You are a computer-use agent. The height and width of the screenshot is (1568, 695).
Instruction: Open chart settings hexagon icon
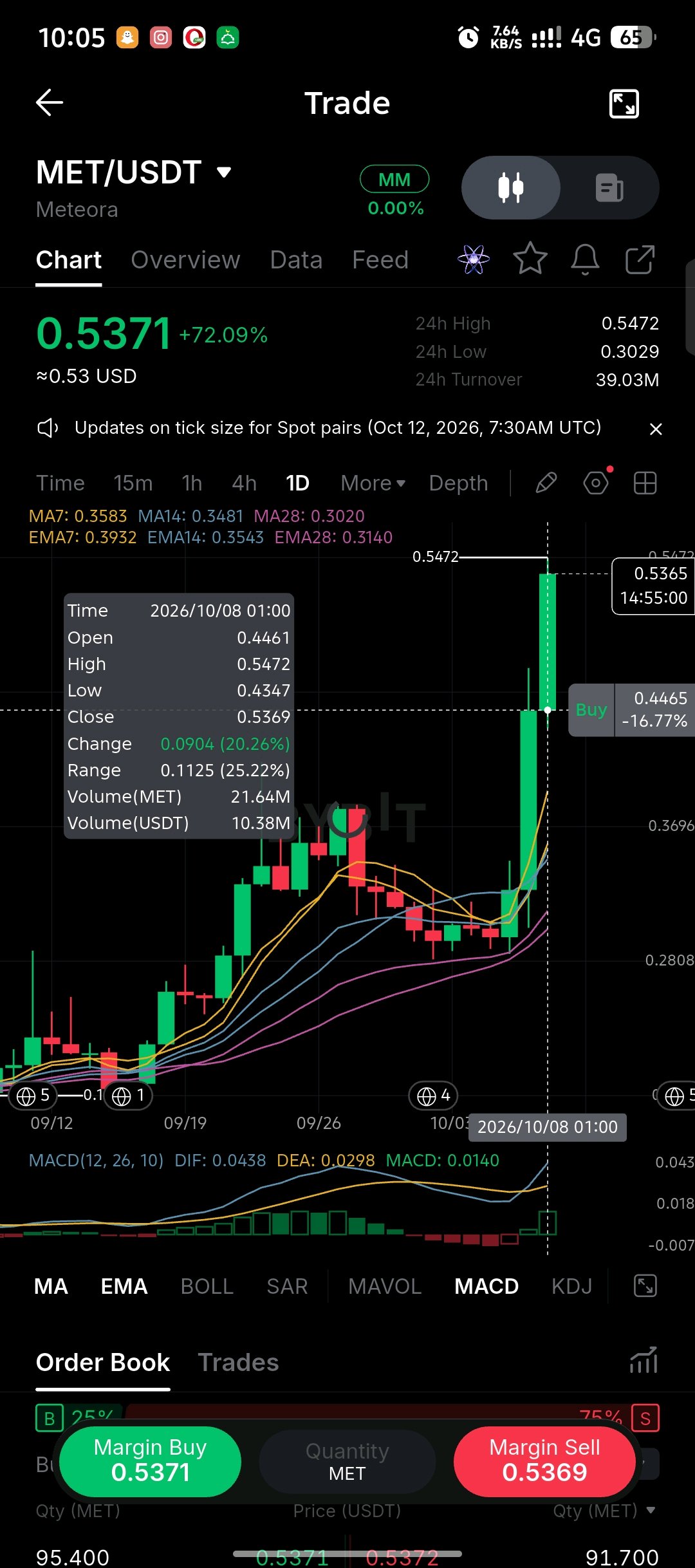[x=596, y=483]
